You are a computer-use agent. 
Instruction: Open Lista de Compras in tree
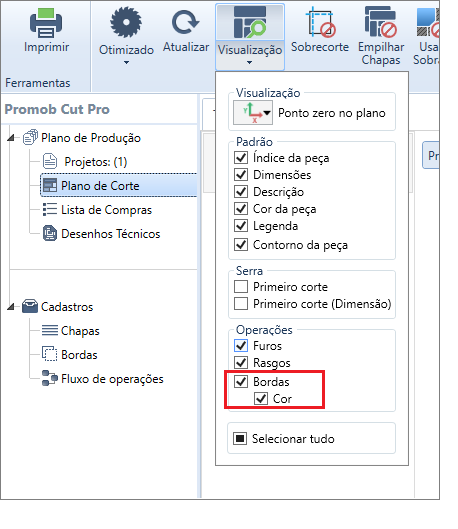97,210
